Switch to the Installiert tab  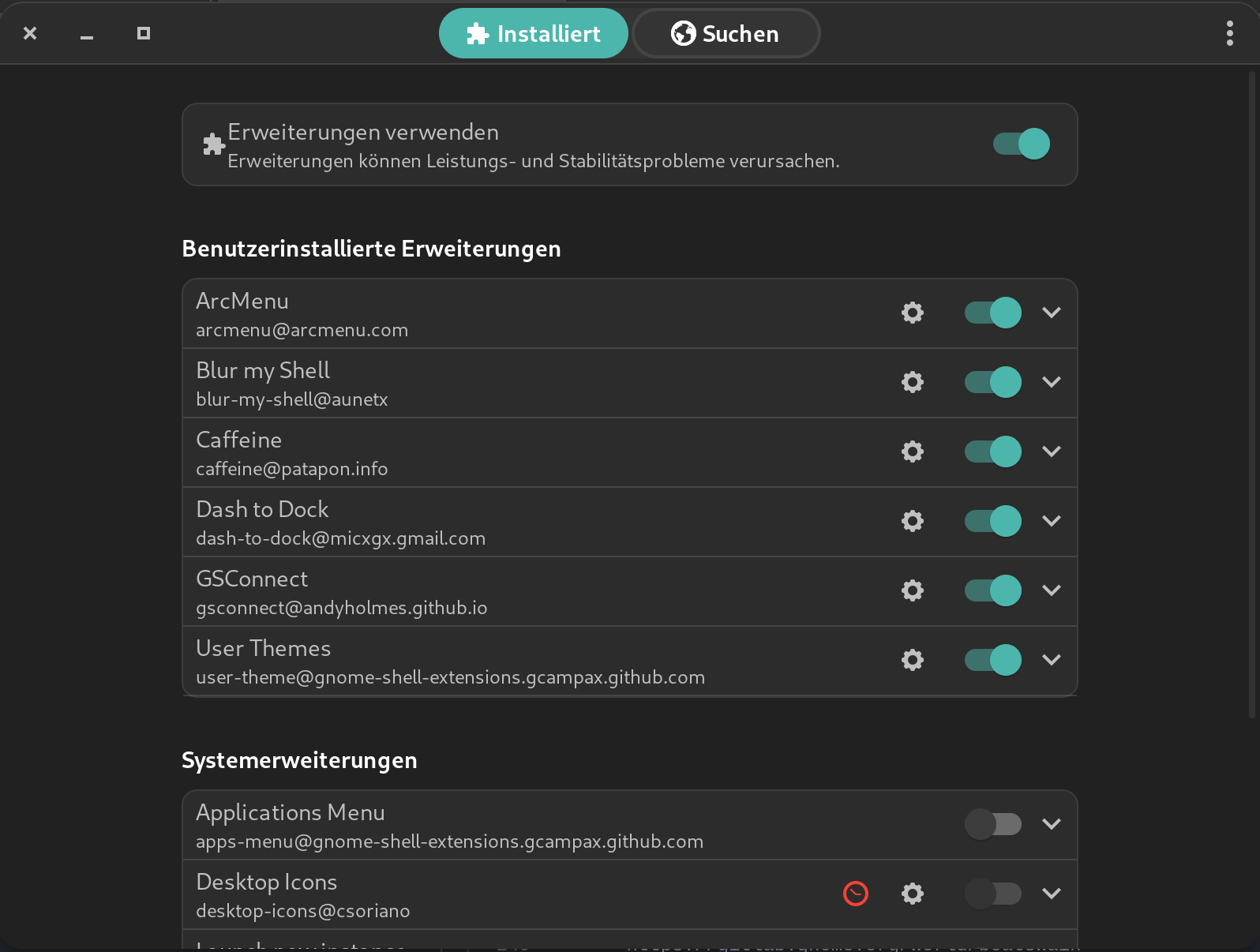coord(534,33)
